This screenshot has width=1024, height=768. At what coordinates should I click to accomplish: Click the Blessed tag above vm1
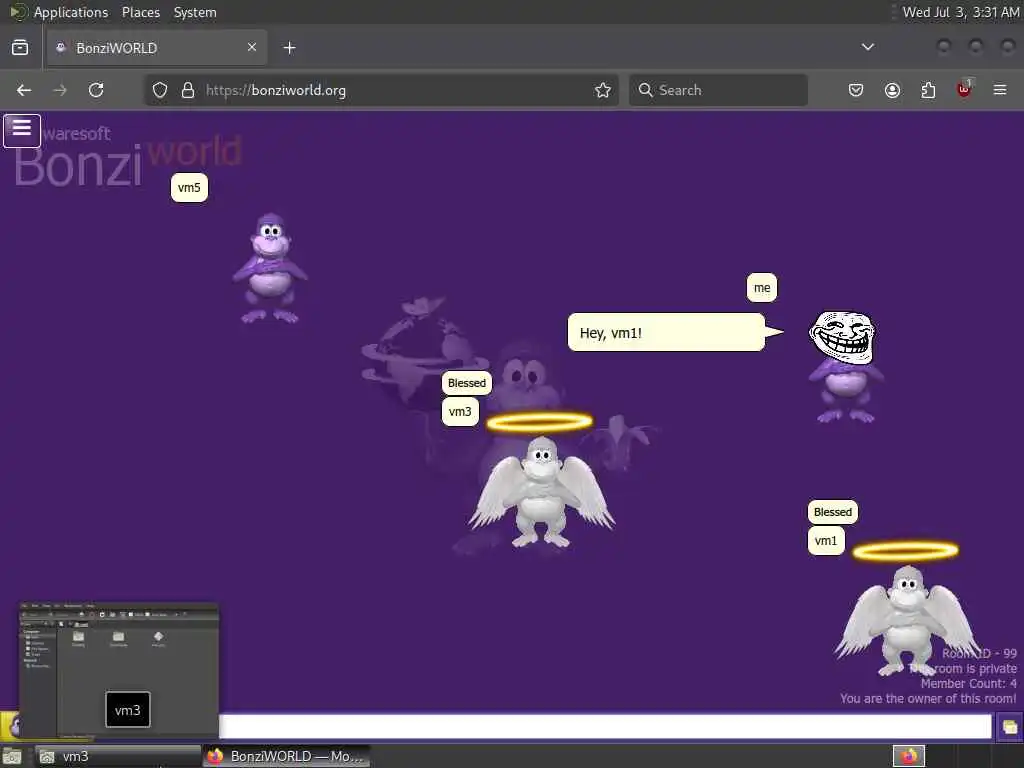833,512
